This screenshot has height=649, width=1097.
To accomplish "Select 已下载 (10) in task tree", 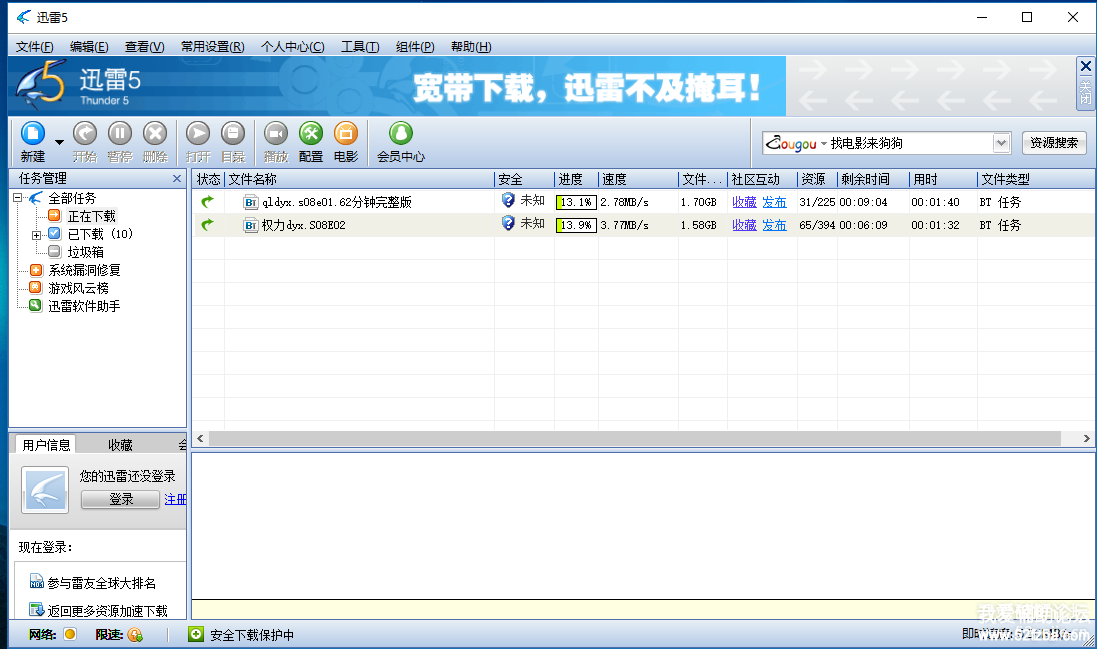I will (100, 234).
